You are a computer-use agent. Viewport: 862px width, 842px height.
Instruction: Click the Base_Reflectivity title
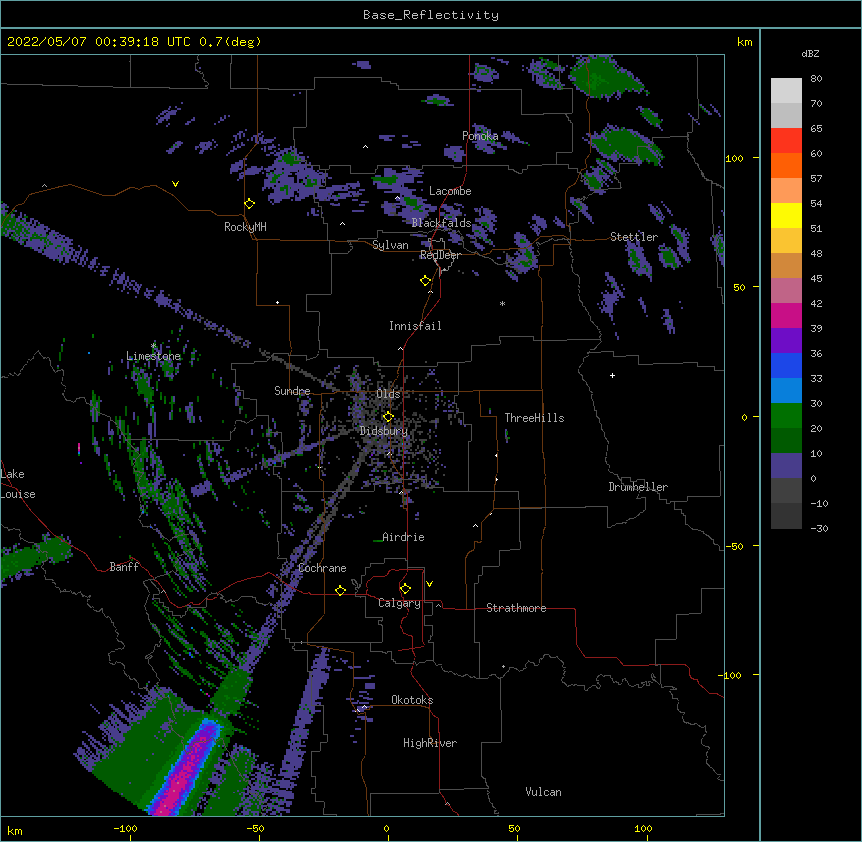(x=431, y=15)
